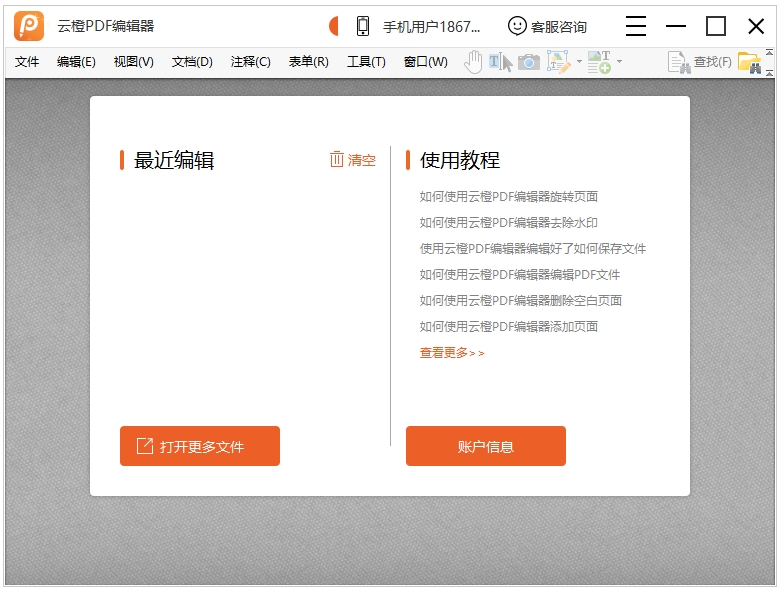780x589 pixels.
Task: Select the Hand tool
Action: [x=473, y=62]
